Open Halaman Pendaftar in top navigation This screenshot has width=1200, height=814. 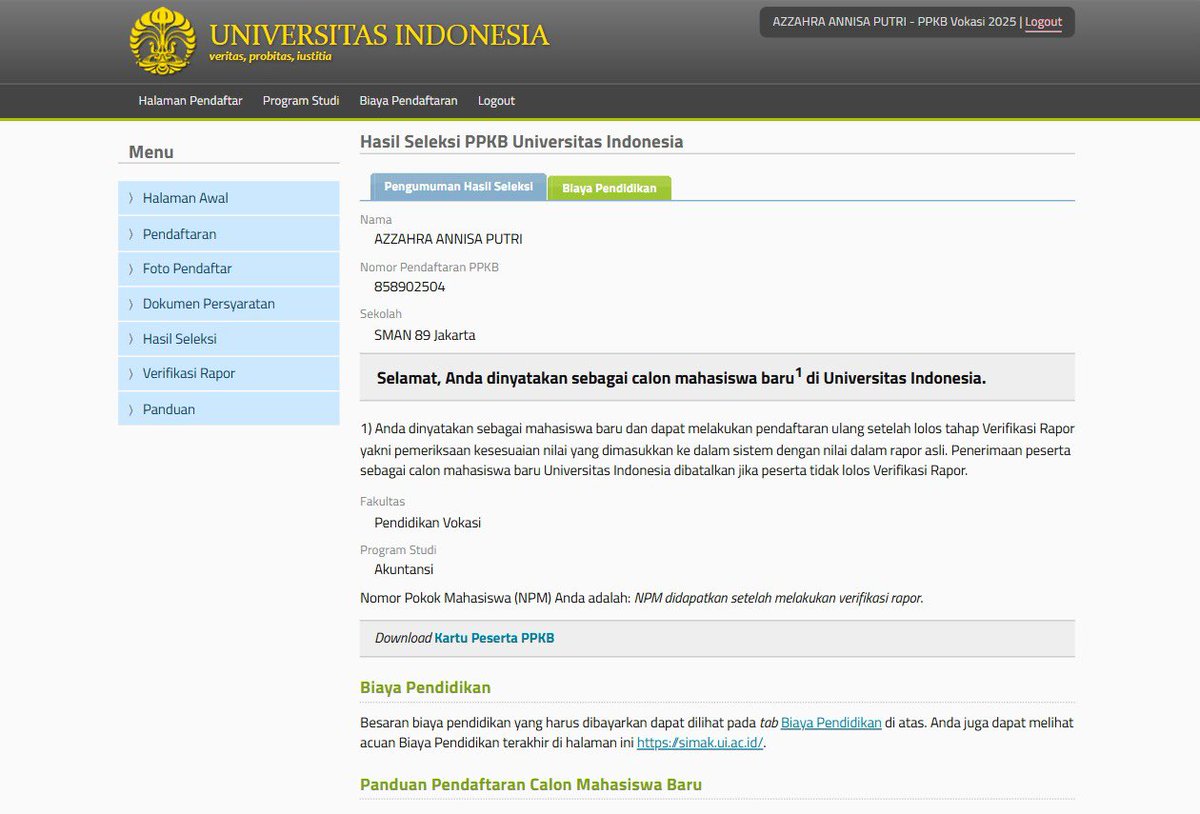190,101
